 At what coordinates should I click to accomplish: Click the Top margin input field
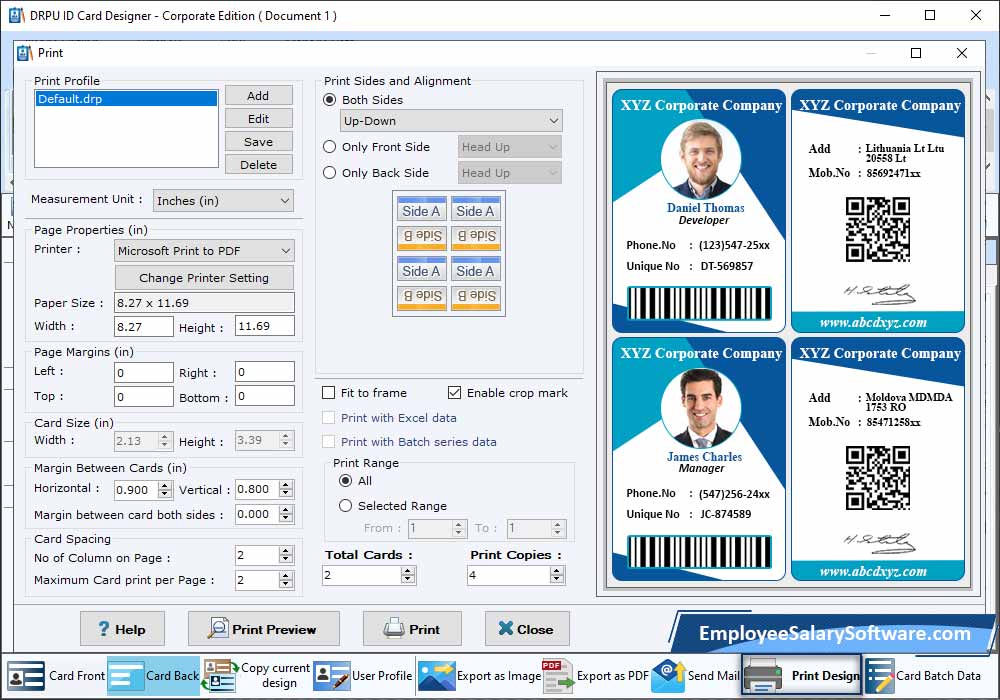click(x=143, y=397)
